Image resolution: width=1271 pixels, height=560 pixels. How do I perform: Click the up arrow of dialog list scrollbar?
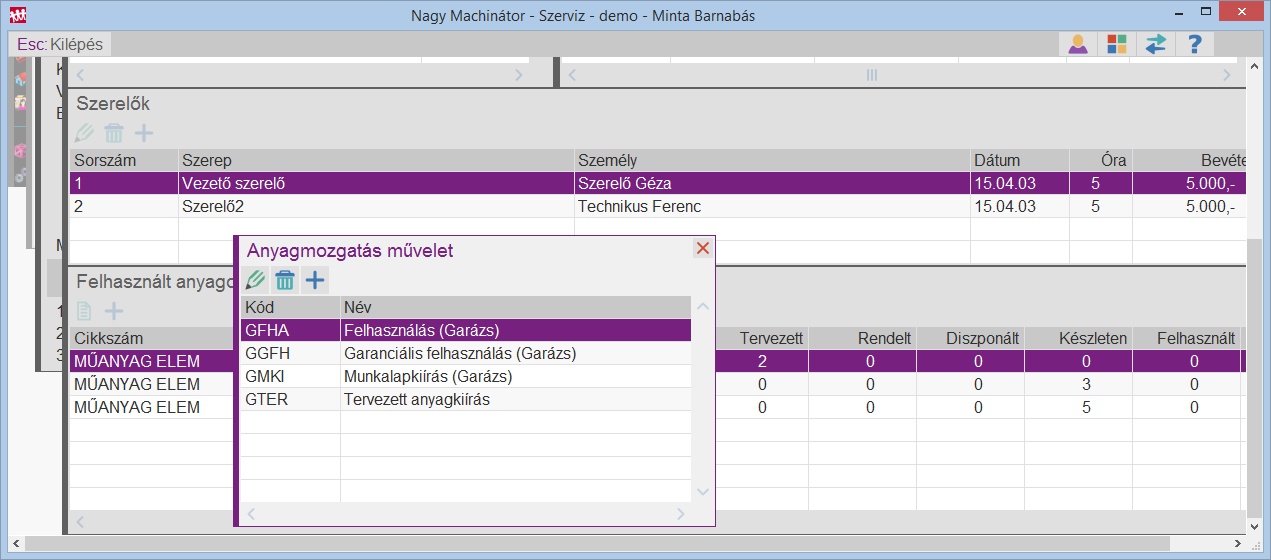click(702, 307)
